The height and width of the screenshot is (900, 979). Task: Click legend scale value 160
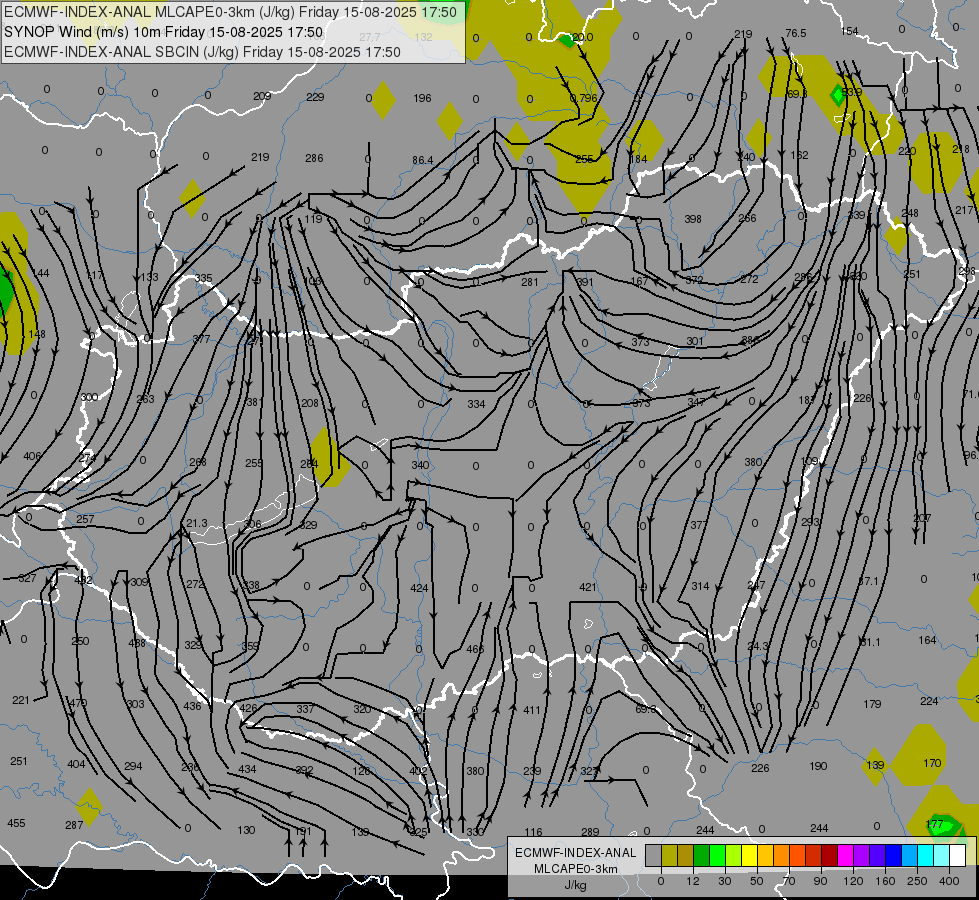[x=885, y=881]
